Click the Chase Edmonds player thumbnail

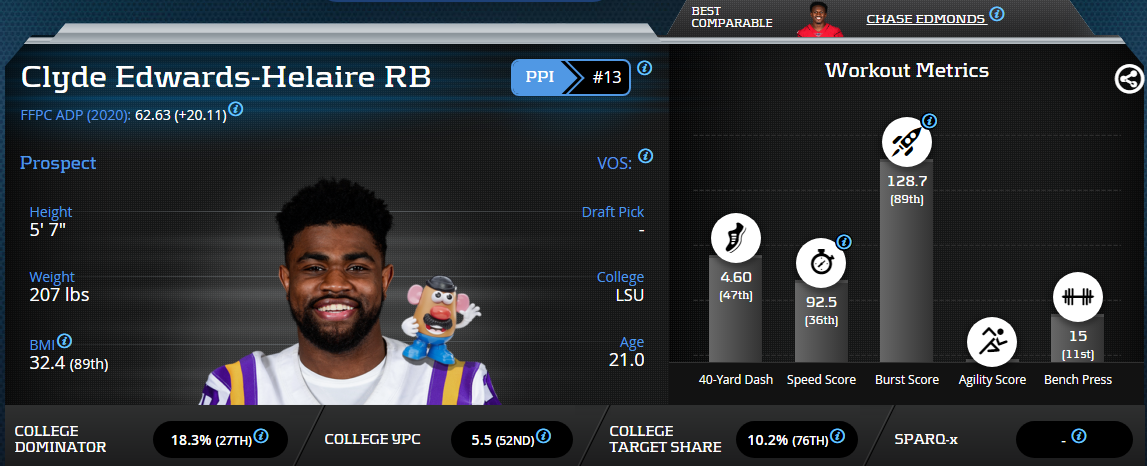point(820,19)
